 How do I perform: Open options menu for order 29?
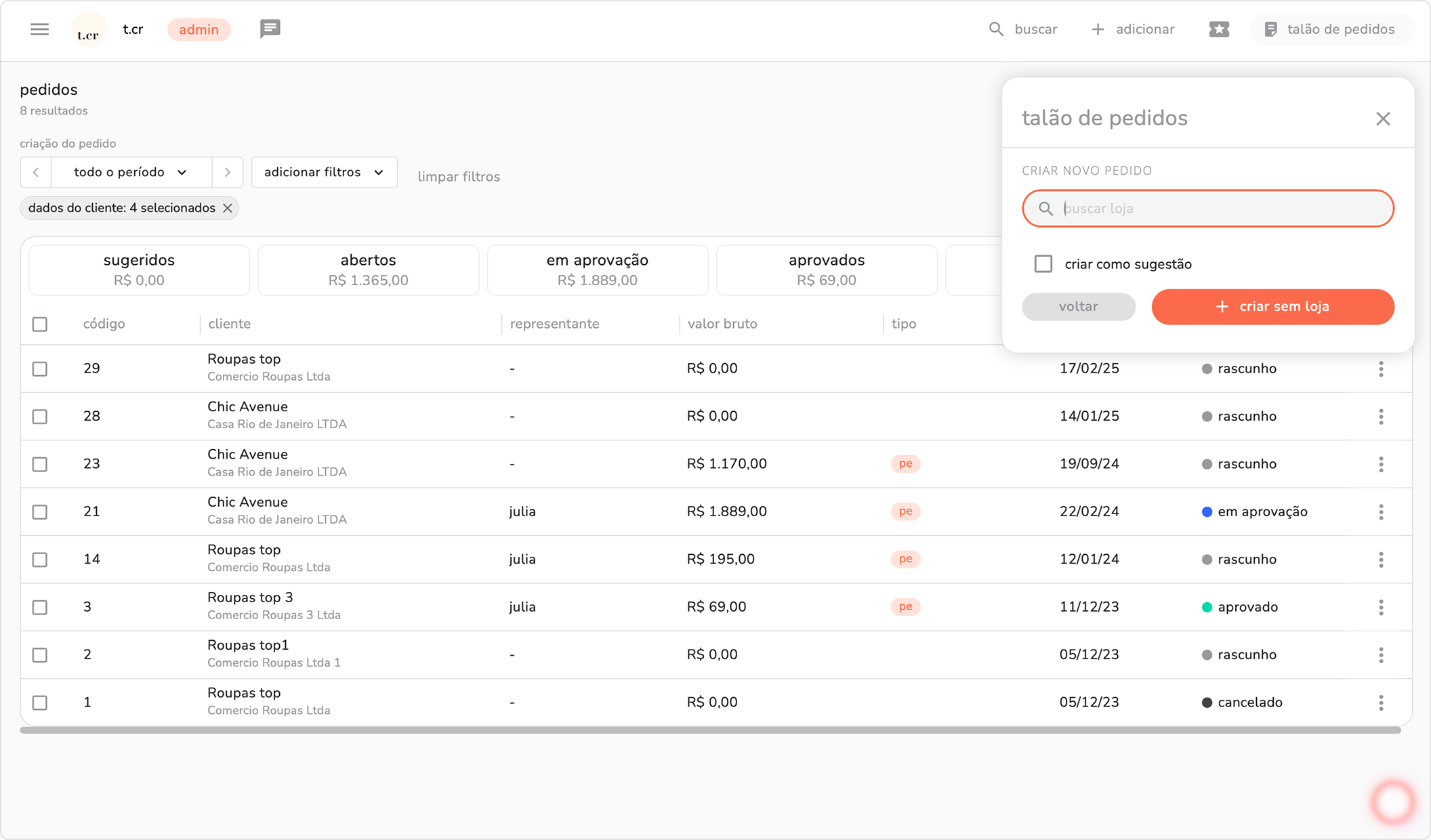point(1380,369)
